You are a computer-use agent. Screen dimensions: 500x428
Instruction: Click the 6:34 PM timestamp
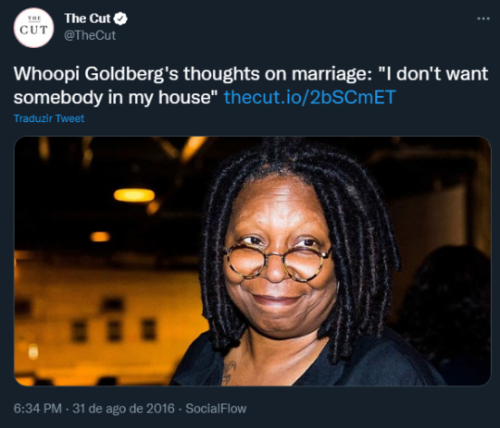[38, 408]
